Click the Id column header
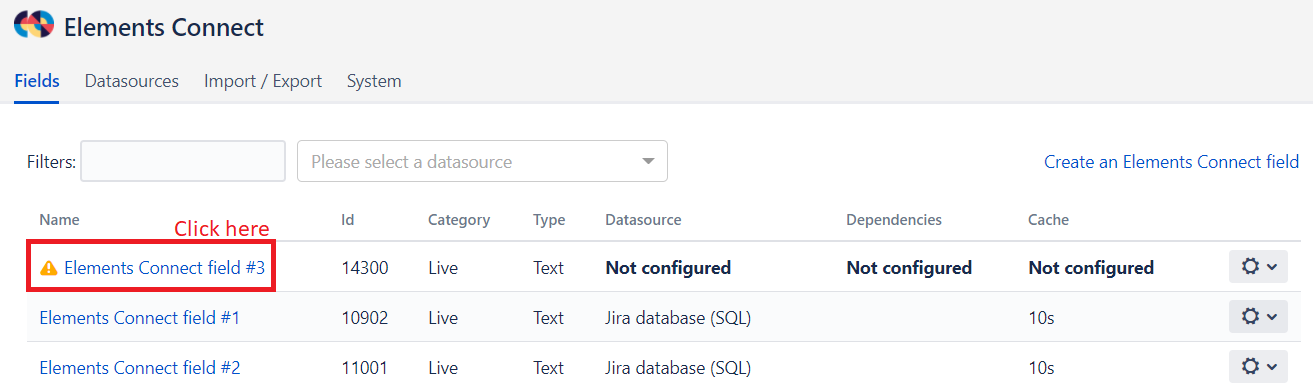The width and height of the screenshot is (1313, 392). (347, 220)
